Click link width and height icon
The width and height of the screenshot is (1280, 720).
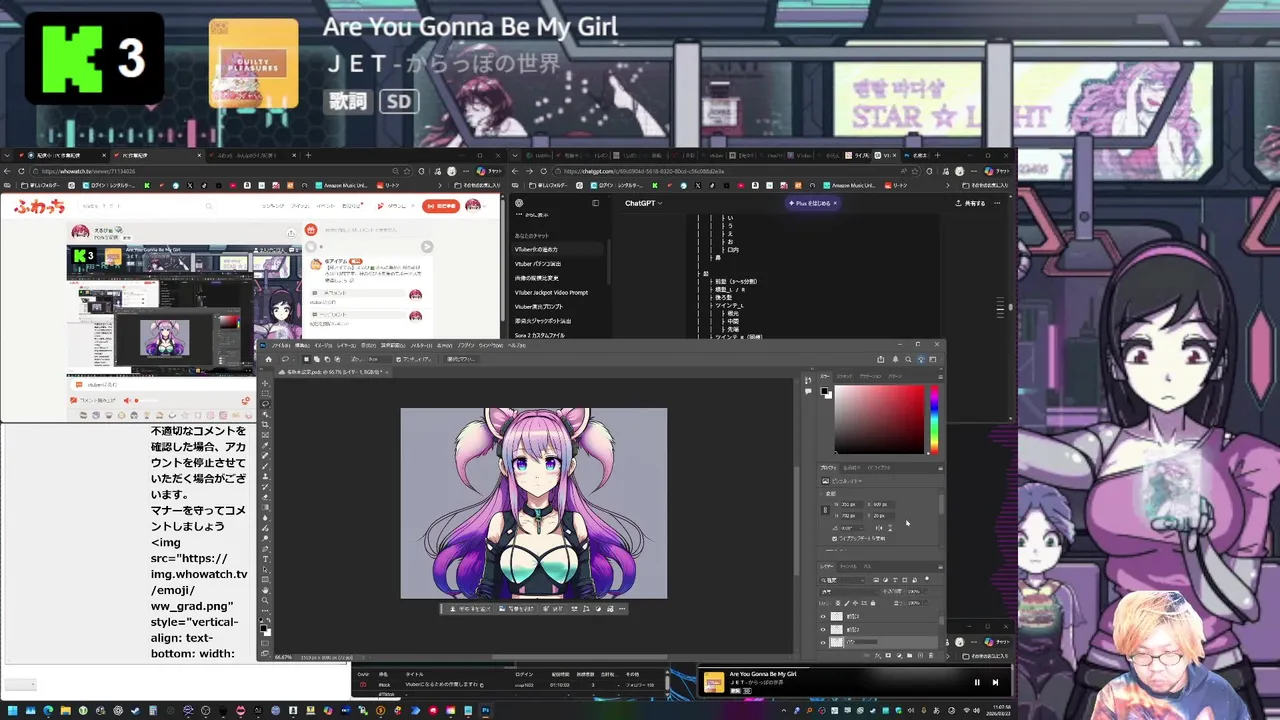825,510
